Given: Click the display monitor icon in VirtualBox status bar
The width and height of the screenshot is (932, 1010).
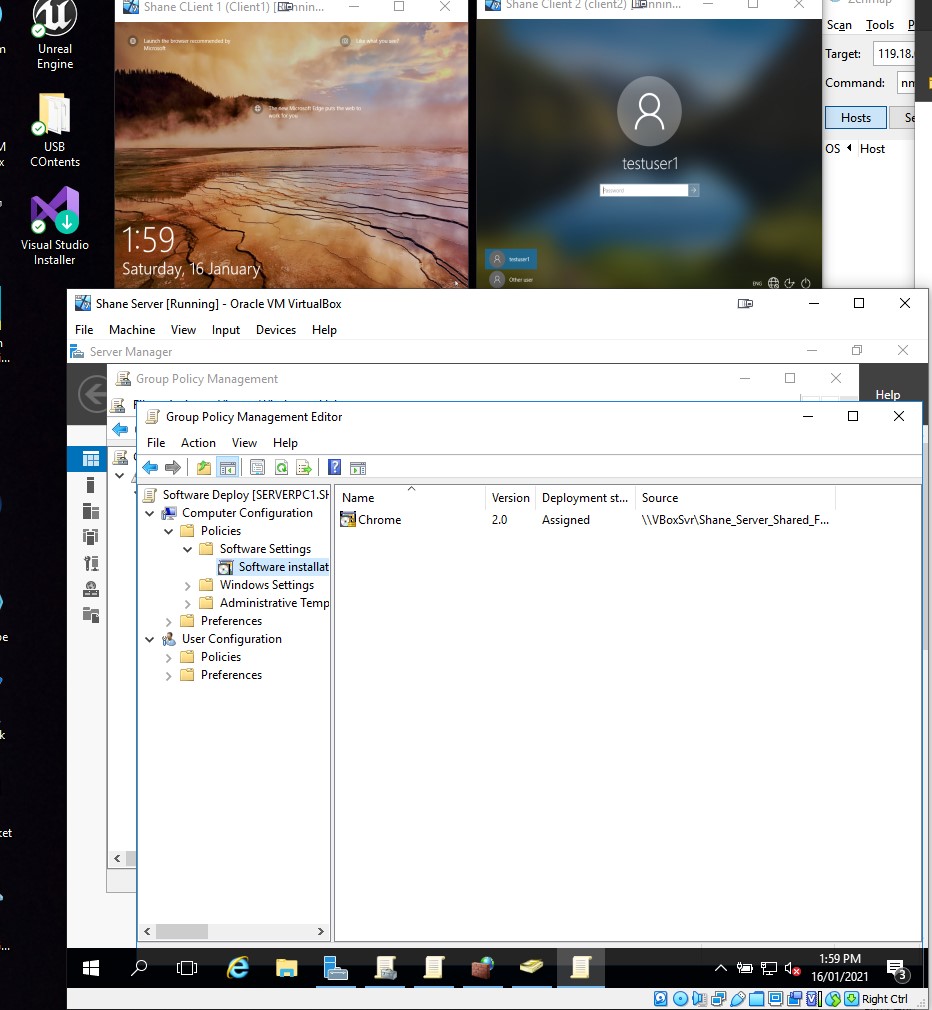Looking at the screenshot, I should pos(775,999).
